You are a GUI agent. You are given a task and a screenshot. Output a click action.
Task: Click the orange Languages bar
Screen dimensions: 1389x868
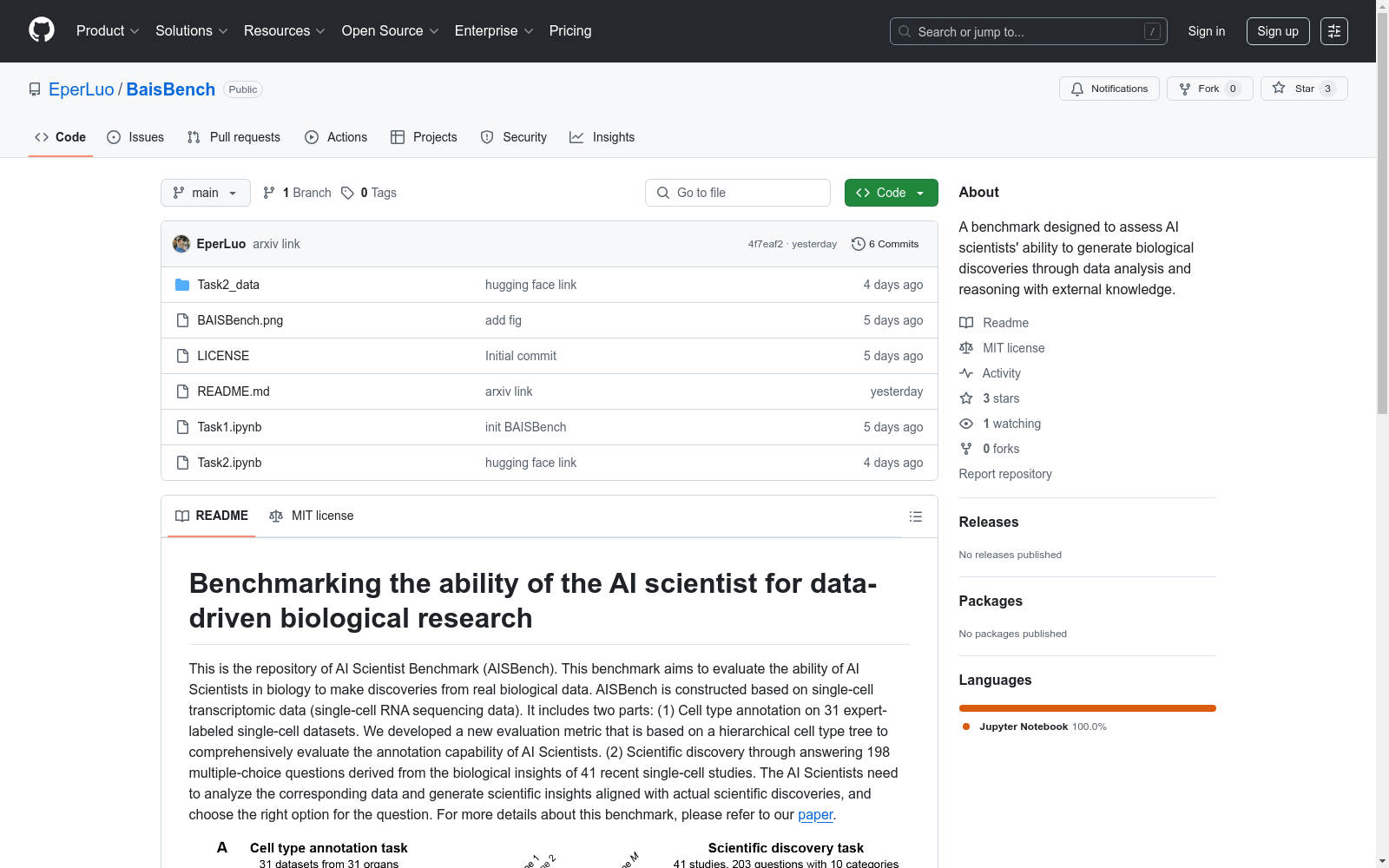[1088, 708]
